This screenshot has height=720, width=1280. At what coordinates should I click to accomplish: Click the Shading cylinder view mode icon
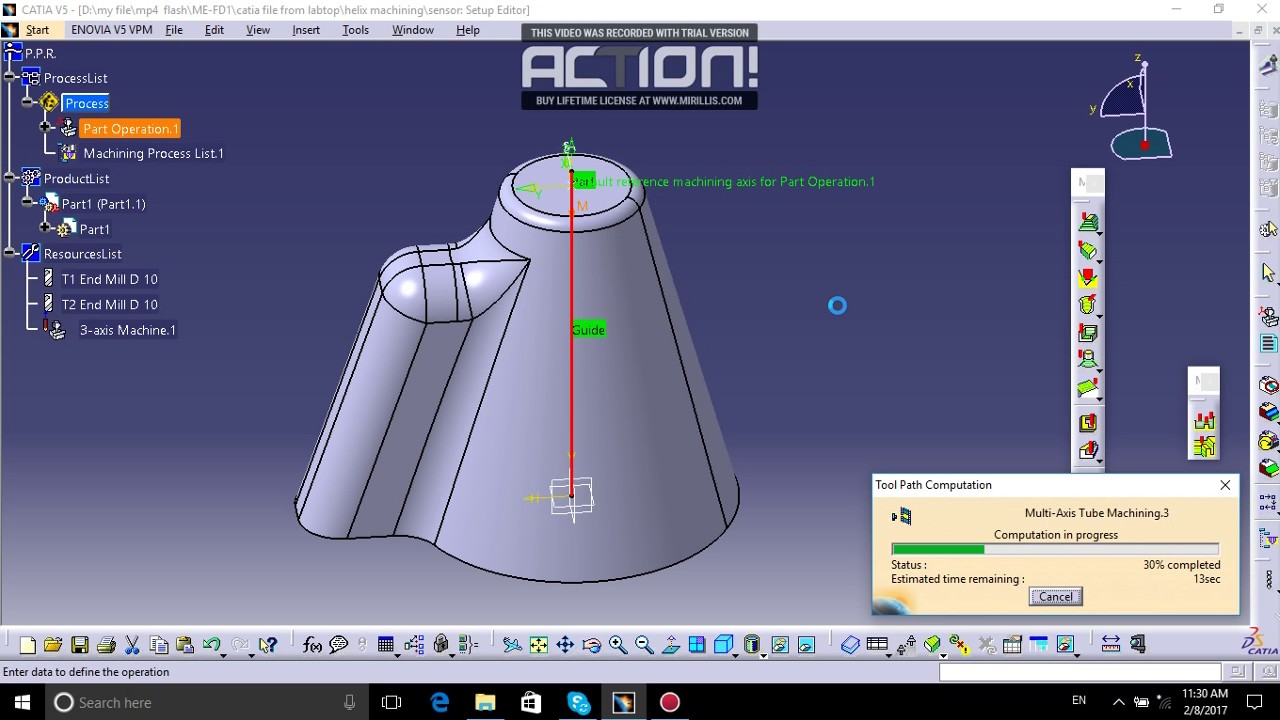click(752, 645)
